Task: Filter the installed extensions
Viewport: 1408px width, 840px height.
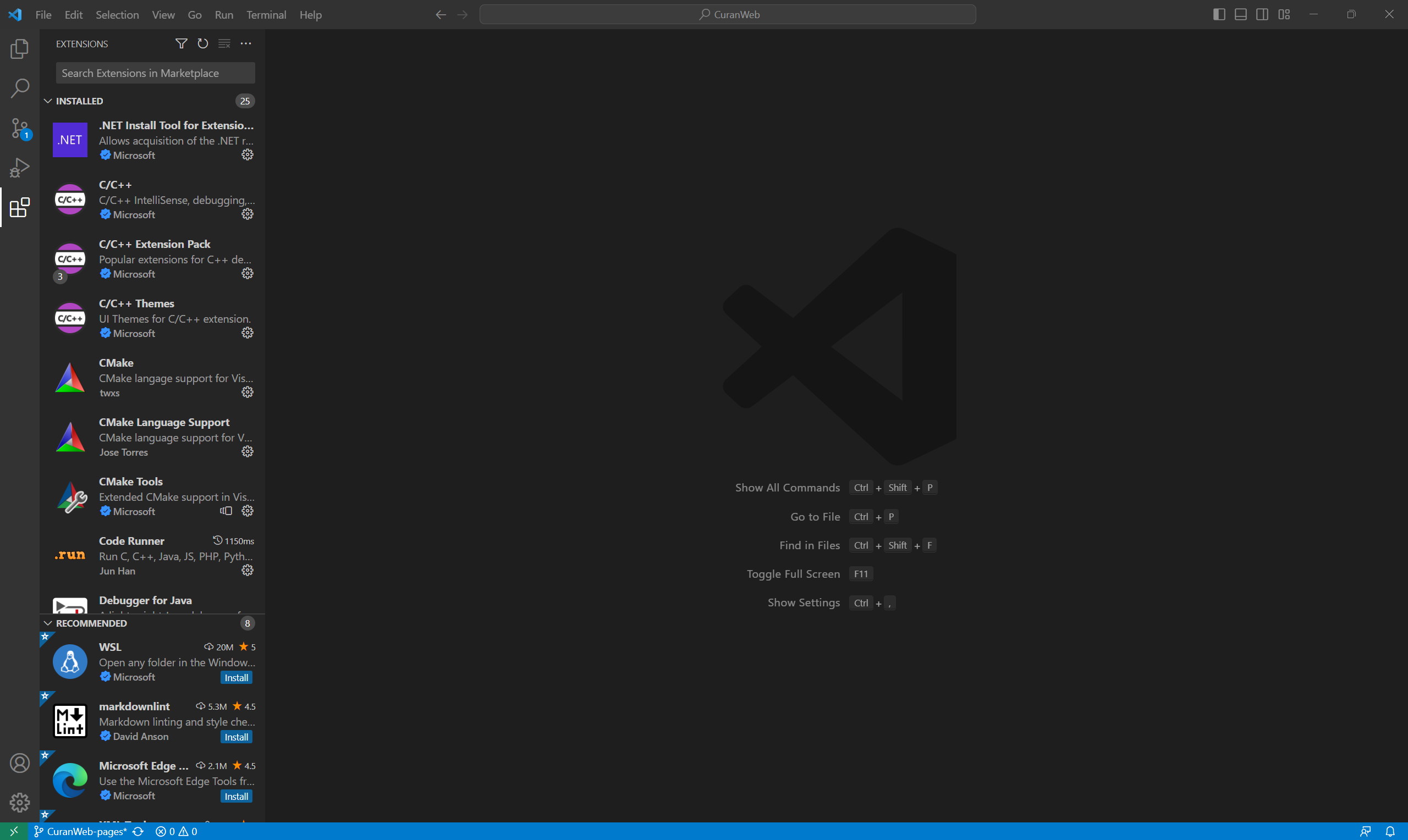Action: [180, 43]
